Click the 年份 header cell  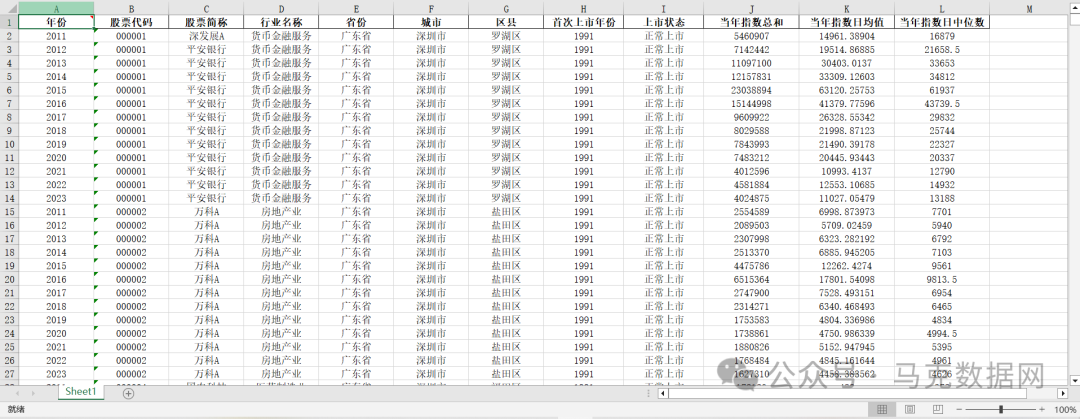click(x=56, y=22)
